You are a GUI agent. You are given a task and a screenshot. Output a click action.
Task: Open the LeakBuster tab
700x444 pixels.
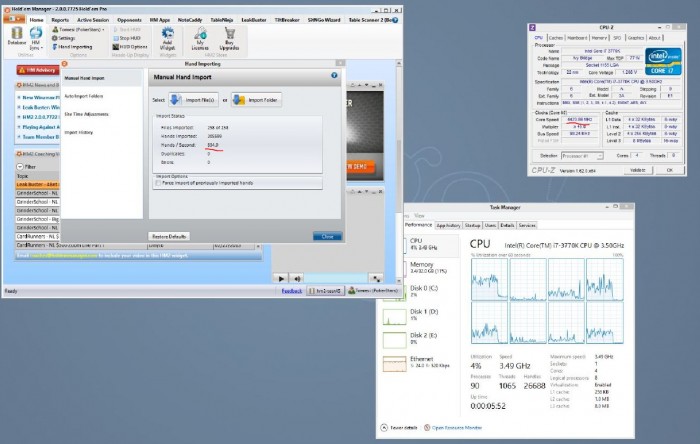point(254,20)
